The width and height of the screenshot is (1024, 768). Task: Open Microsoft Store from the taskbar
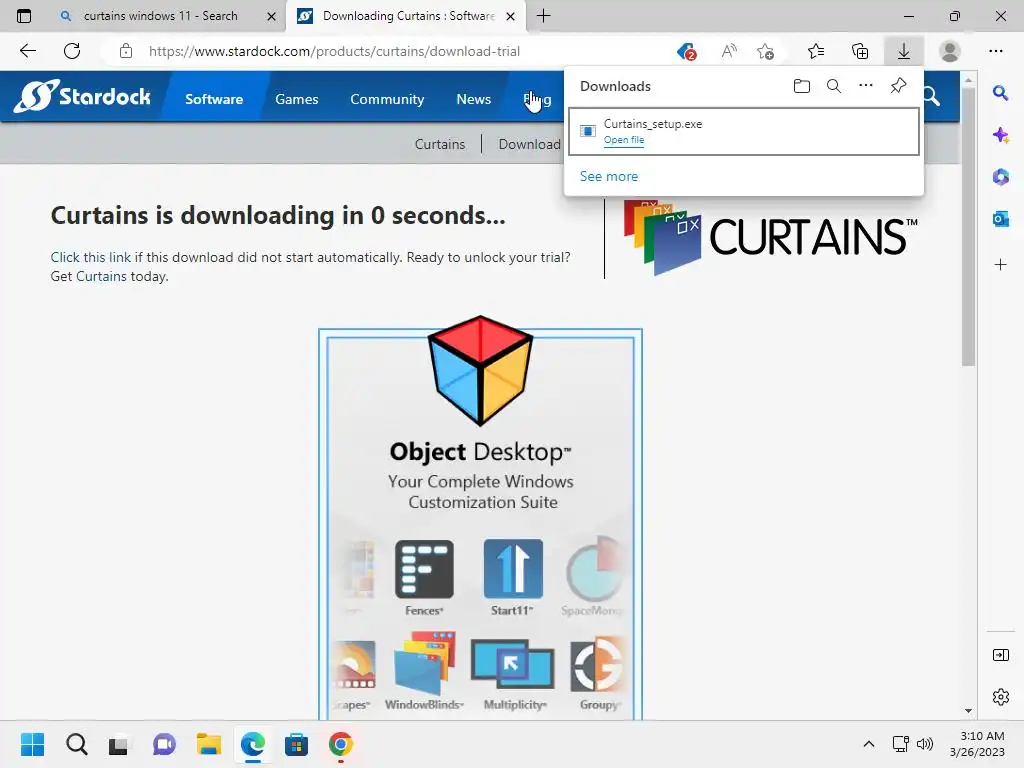[x=296, y=744]
